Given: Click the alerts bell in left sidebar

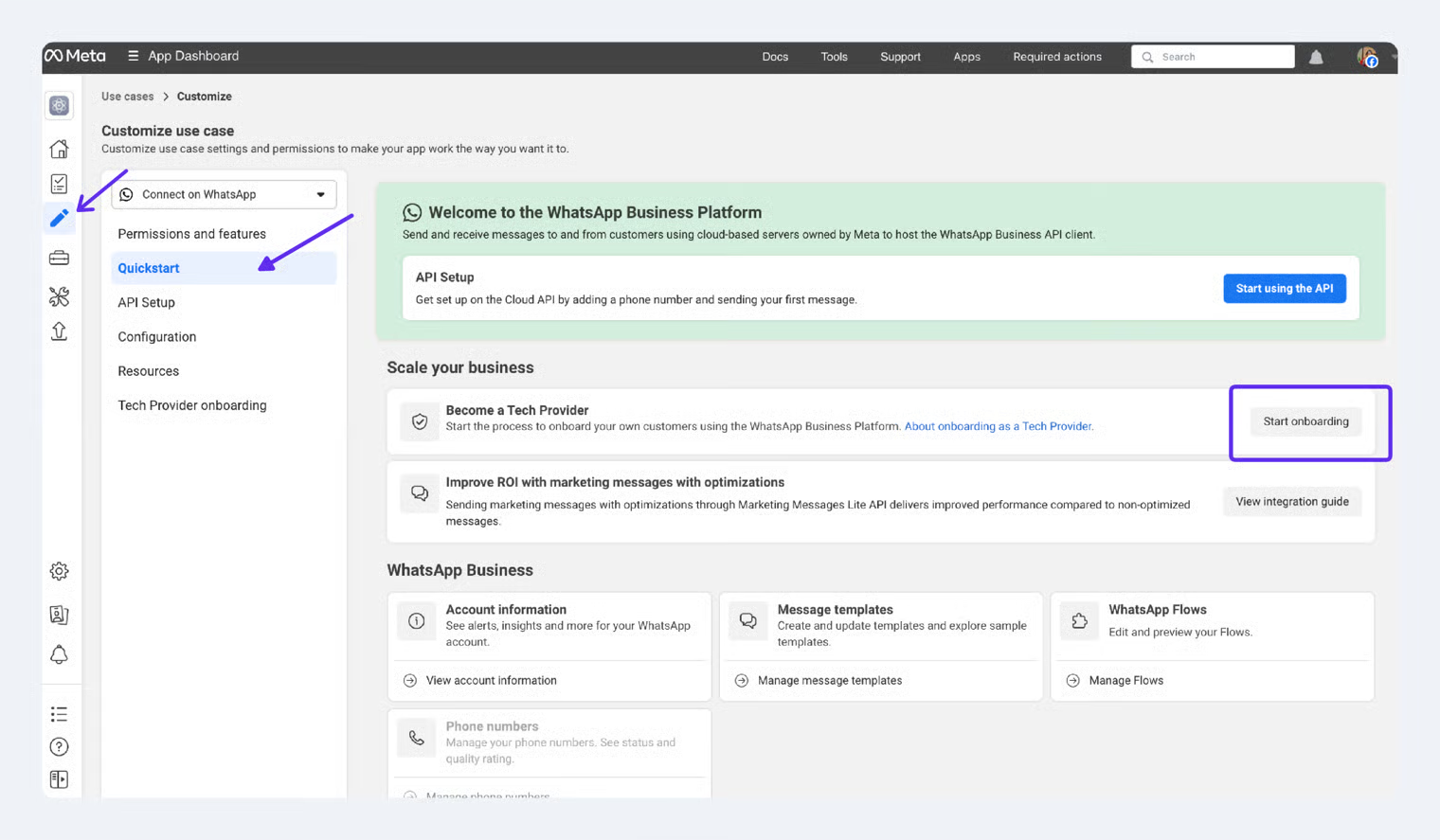Looking at the screenshot, I should [59, 654].
